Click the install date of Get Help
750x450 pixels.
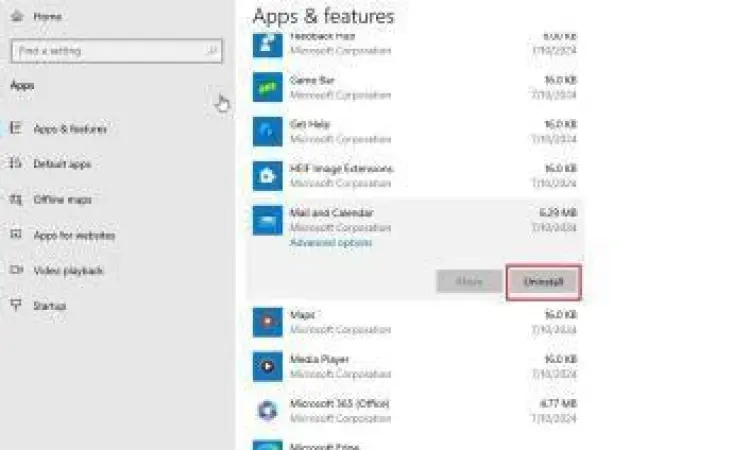click(554, 139)
